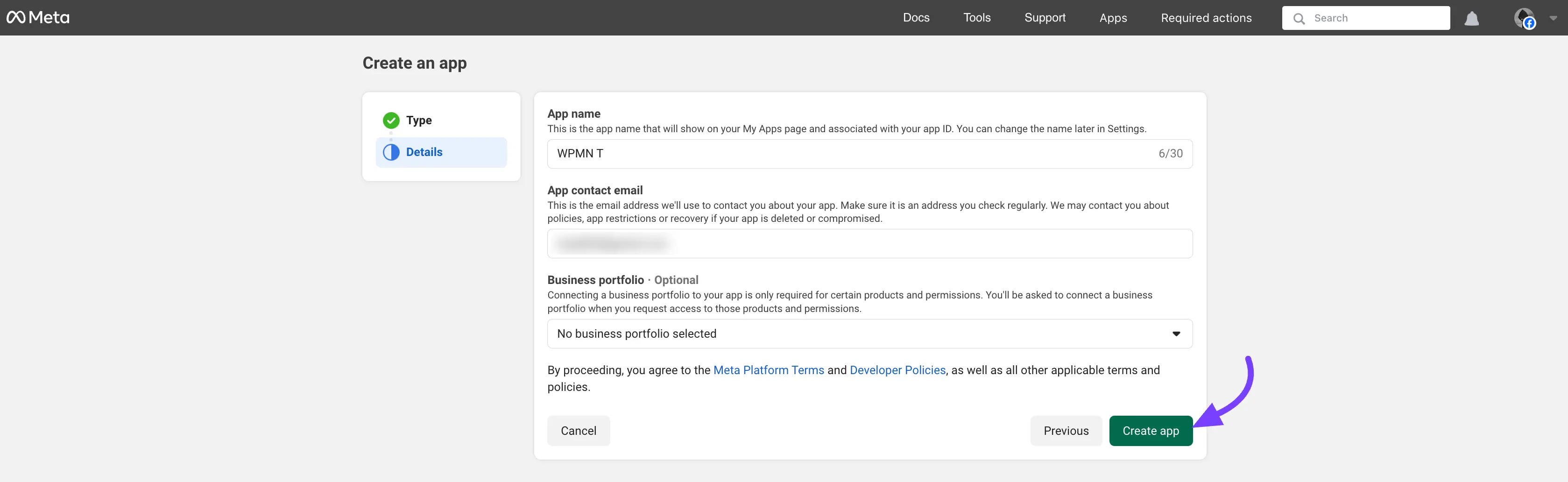This screenshot has width=1568, height=482.
Task: Open the Docs menu
Action: tap(916, 18)
